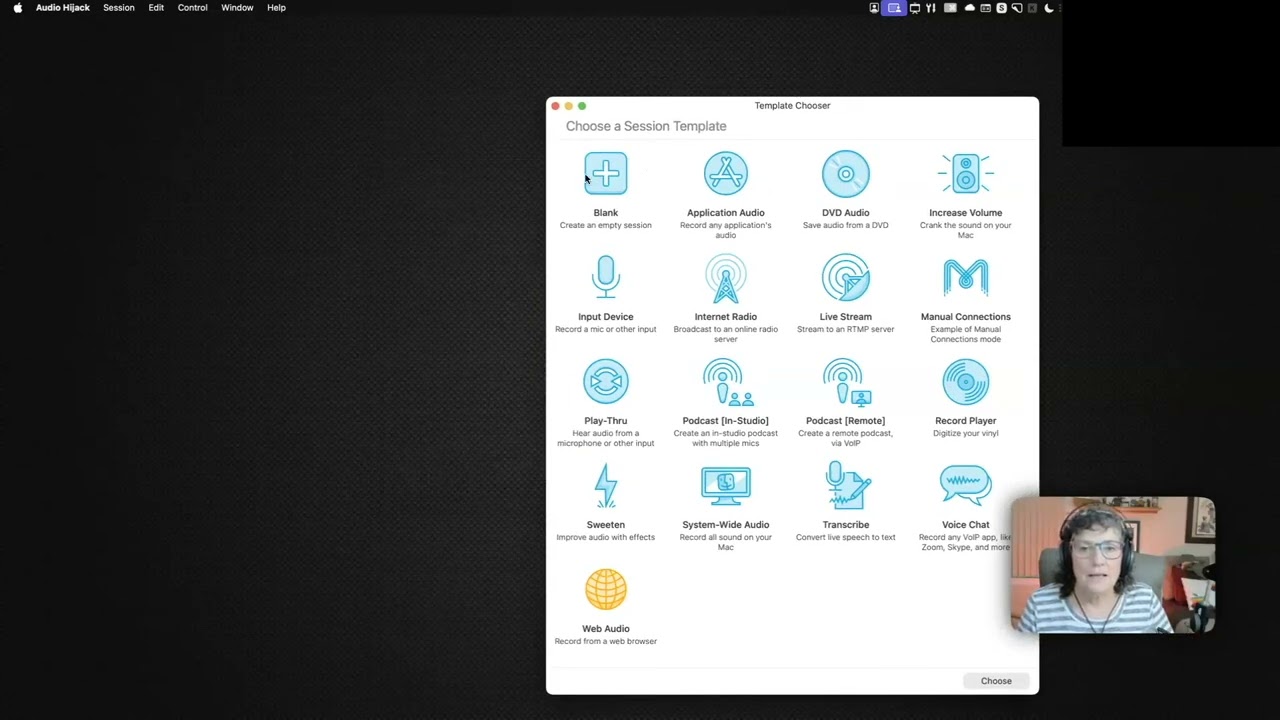Click the 'Save audio from a DVD' description
The image size is (1280, 720).
pos(846,226)
